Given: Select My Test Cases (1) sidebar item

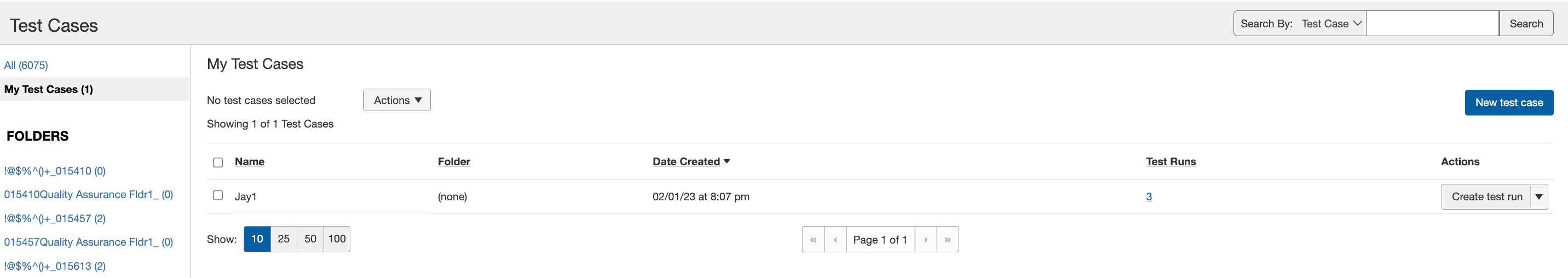Looking at the screenshot, I should point(49,89).
